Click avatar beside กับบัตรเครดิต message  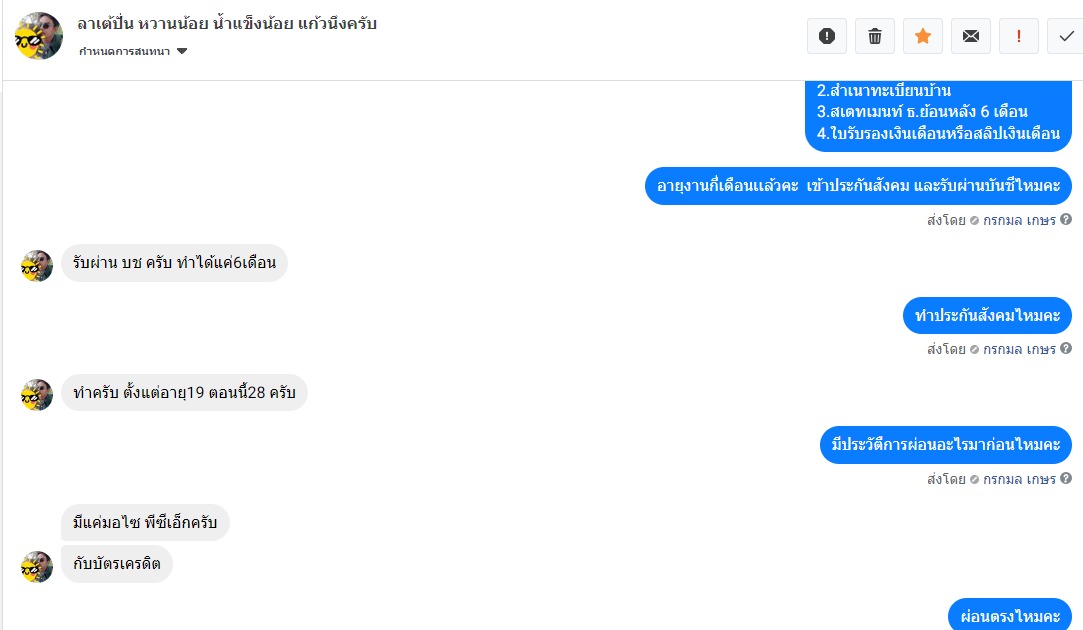click(37, 566)
